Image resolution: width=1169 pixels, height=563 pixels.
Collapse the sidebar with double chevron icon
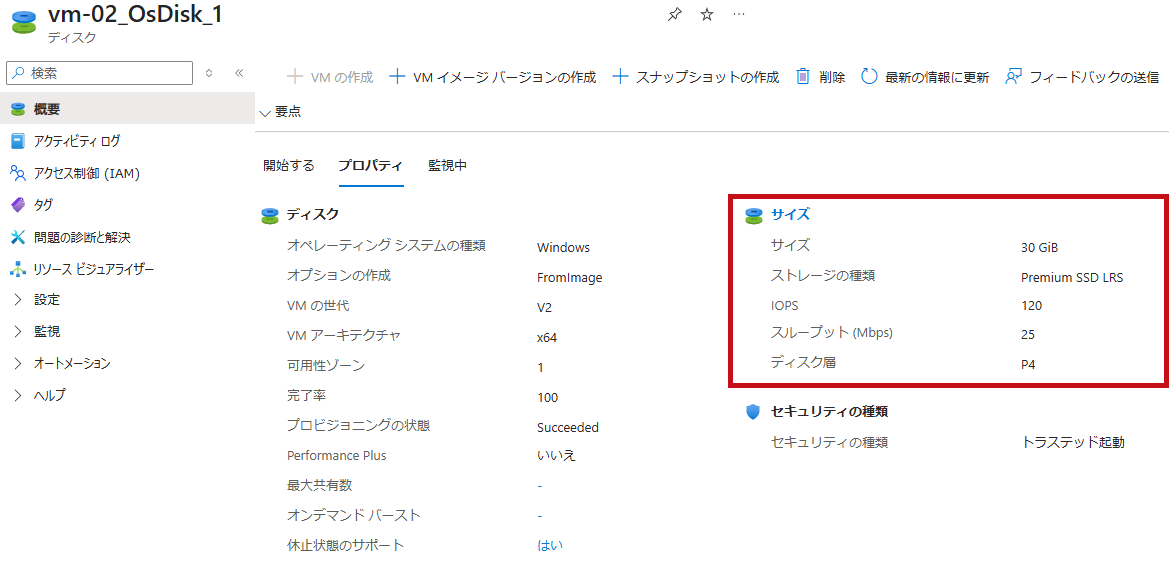pos(239,73)
